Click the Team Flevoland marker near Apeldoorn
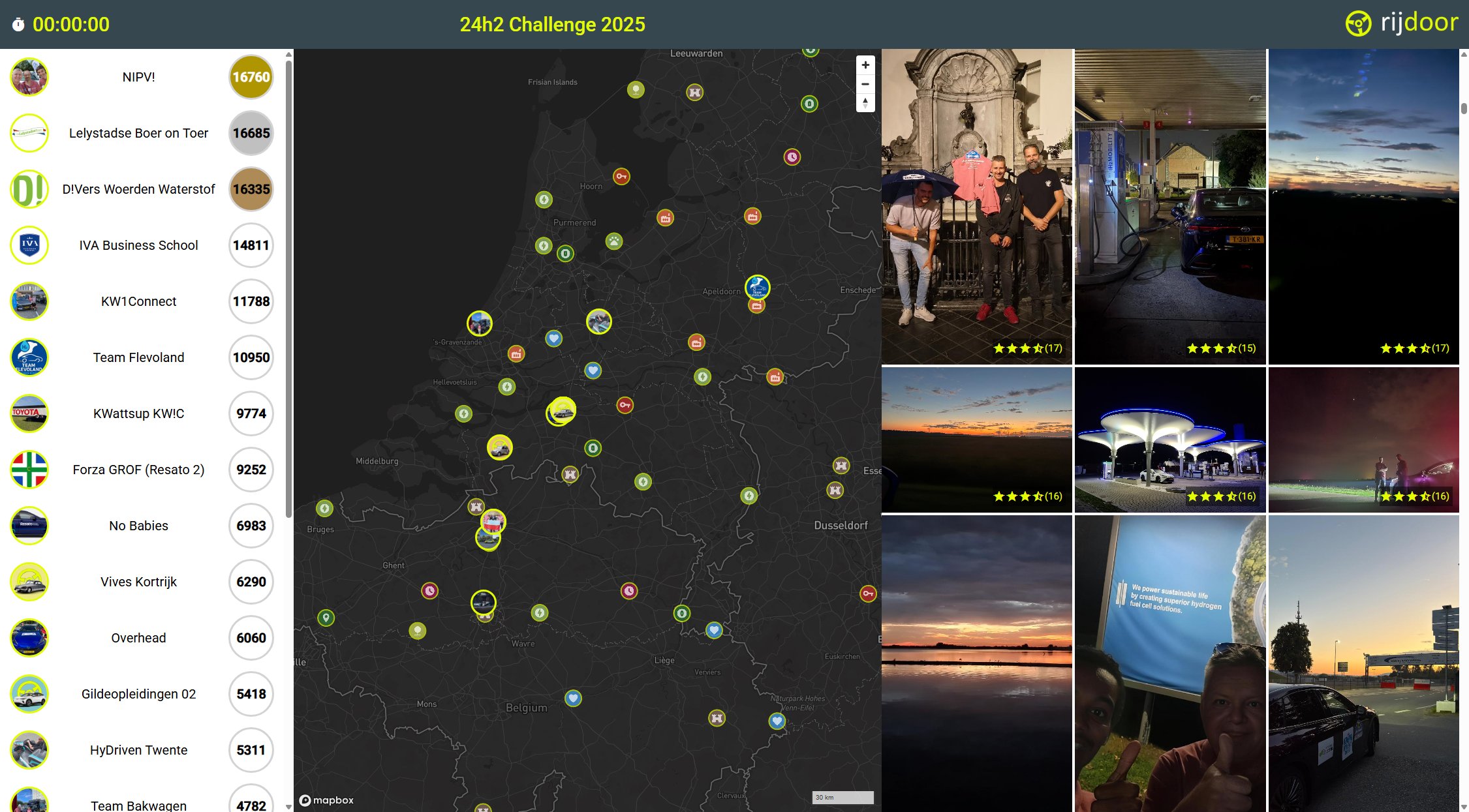 757,287
